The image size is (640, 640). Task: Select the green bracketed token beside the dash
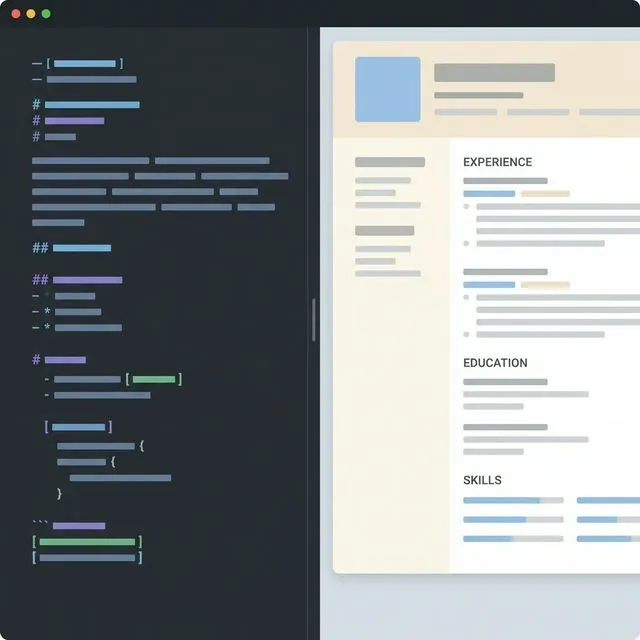tap(154, 379)
